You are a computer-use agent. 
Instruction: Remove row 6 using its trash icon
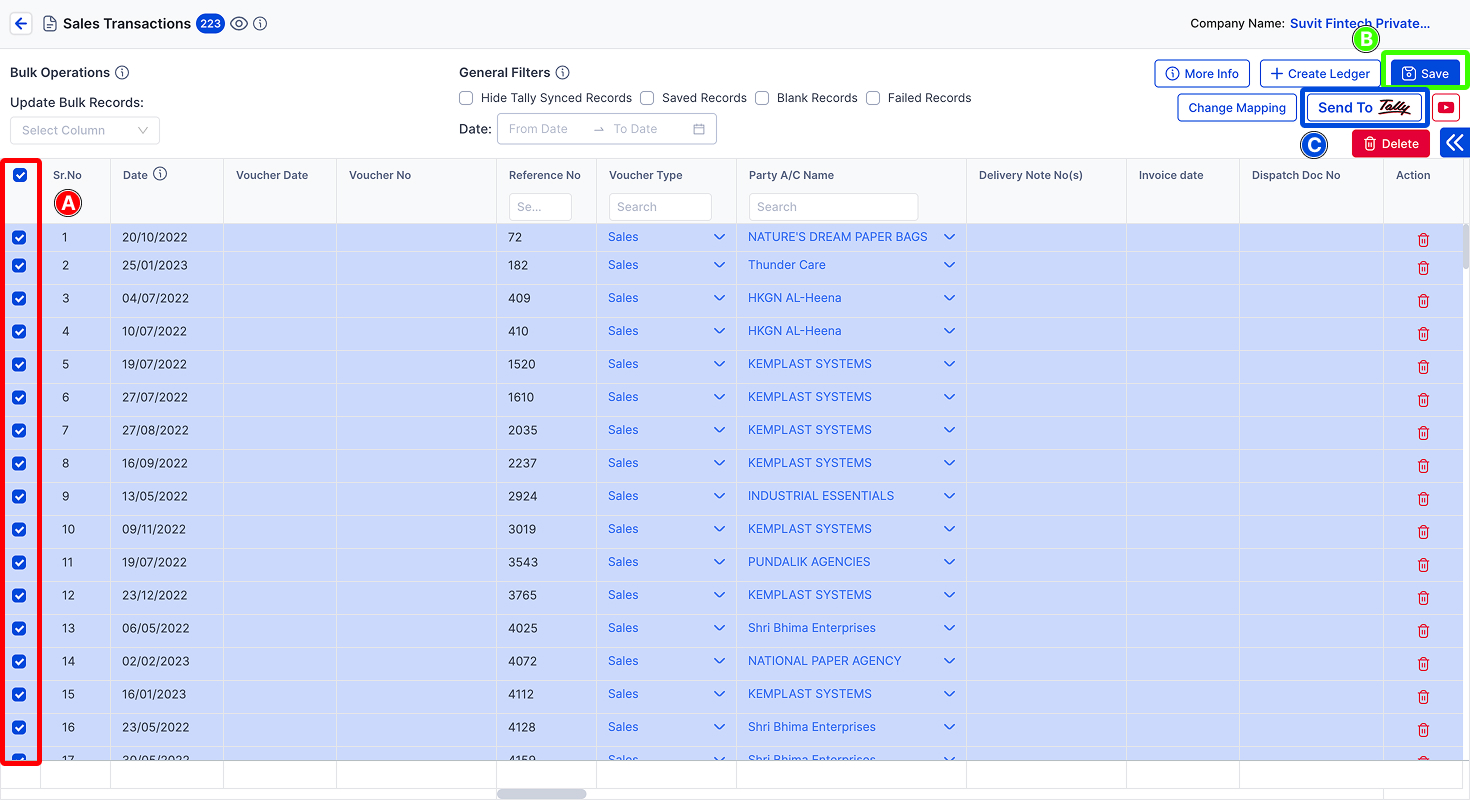point(1423,400)
